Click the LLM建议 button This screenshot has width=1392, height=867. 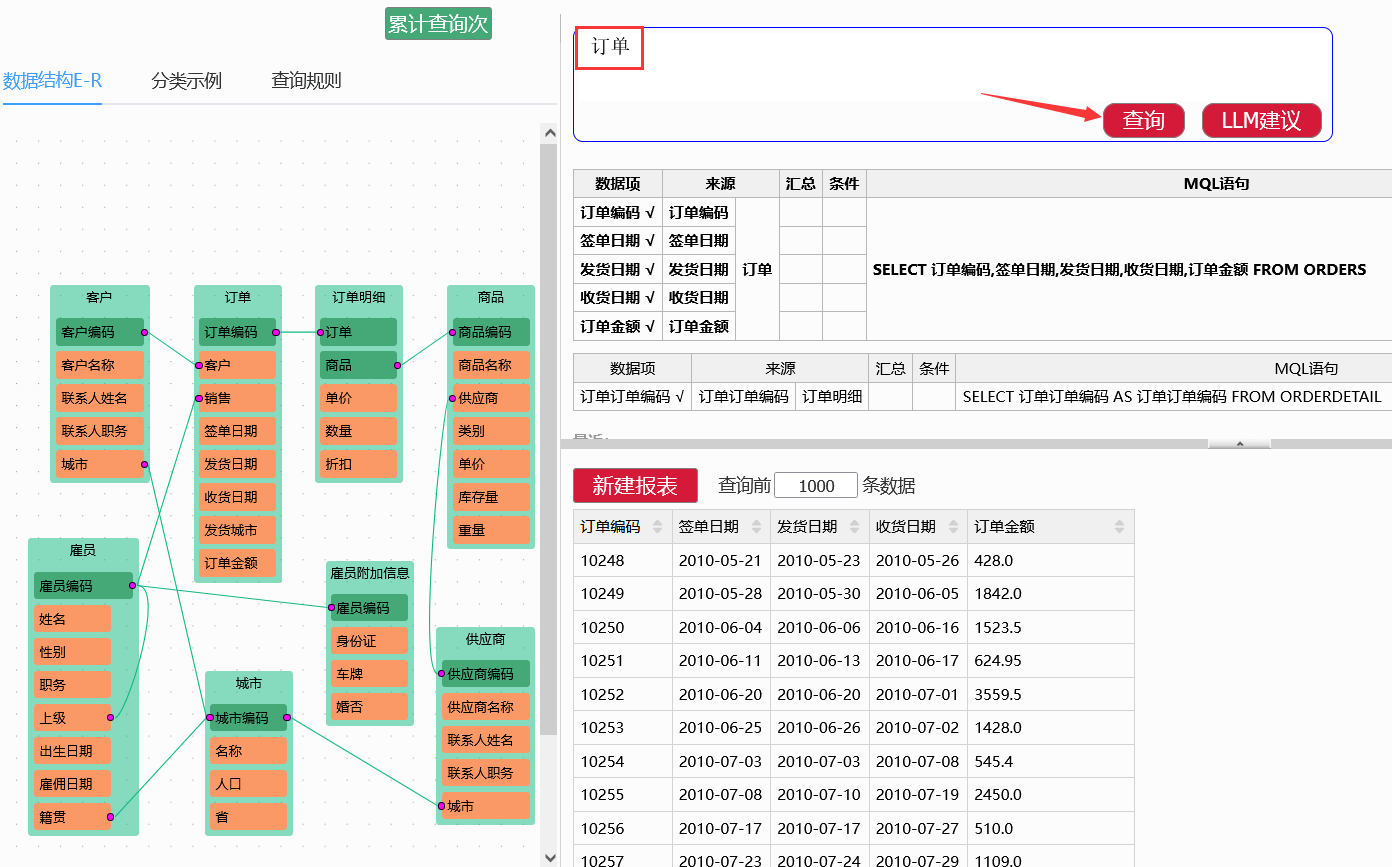1261,121
